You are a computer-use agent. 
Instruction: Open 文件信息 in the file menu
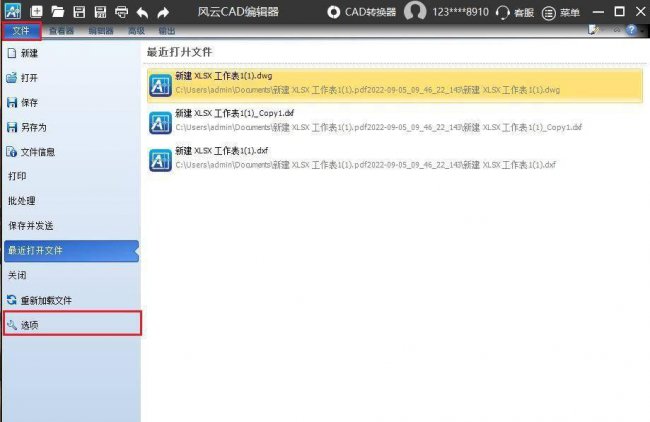pos(71,152)
